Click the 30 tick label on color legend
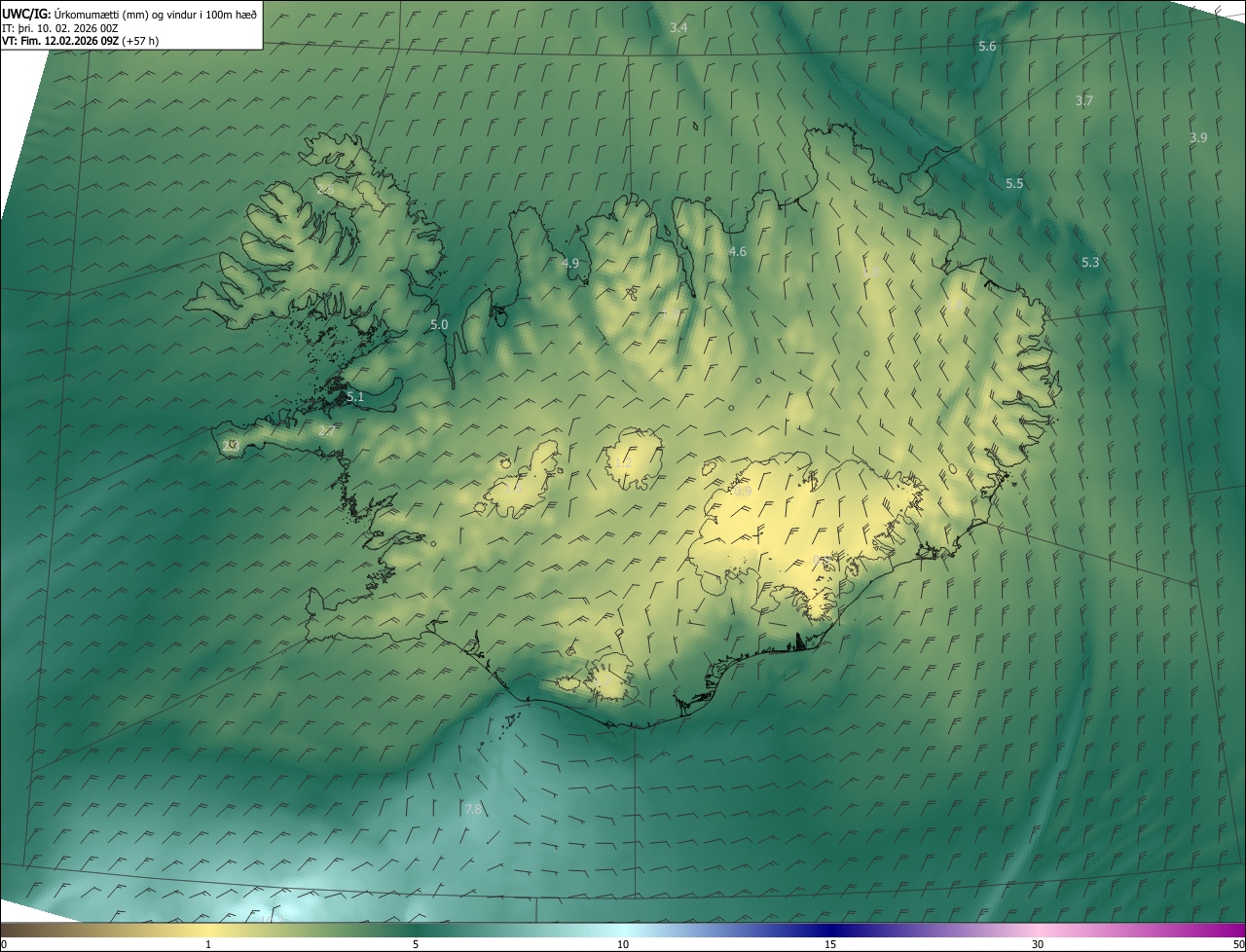This screenshot has width=1246, height=952. tap(1038, 944)
